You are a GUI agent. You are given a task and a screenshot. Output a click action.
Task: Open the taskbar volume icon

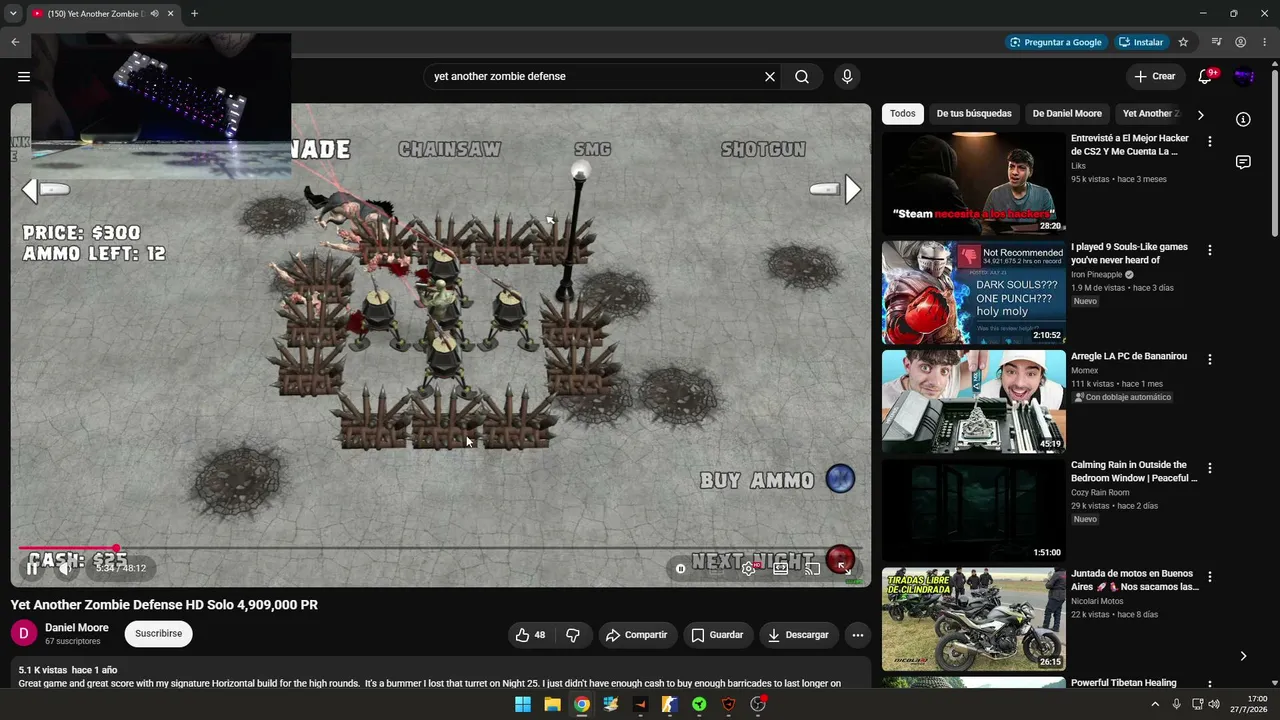click(x=1214, y=704)
